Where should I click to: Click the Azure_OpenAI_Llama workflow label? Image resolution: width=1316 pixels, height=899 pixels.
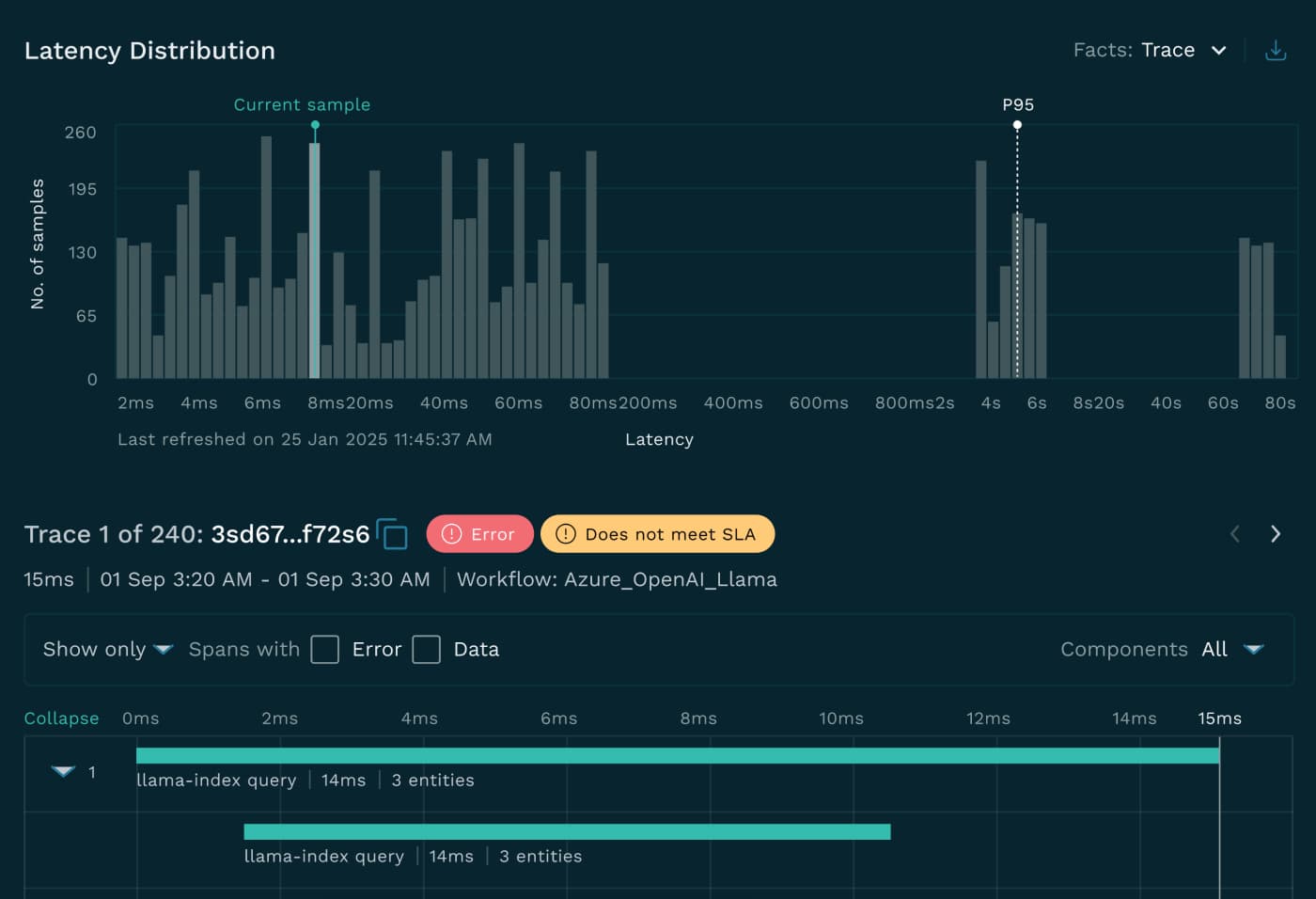[x=670, y=579]
